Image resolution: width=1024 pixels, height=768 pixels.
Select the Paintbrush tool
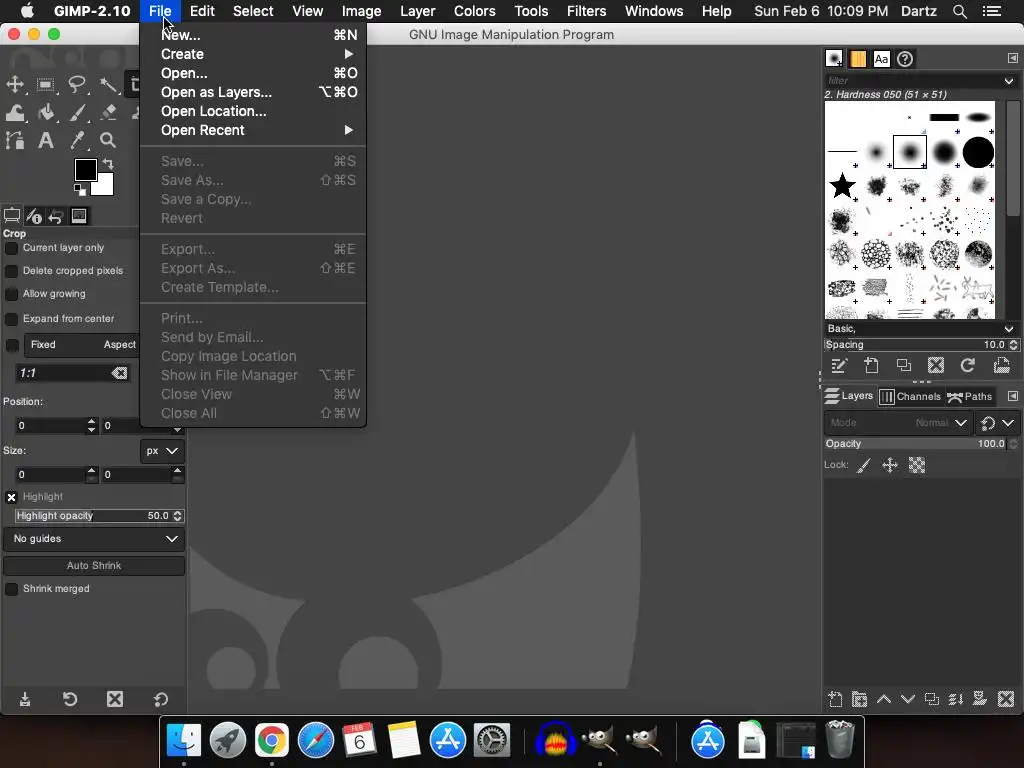coord(77,112)
